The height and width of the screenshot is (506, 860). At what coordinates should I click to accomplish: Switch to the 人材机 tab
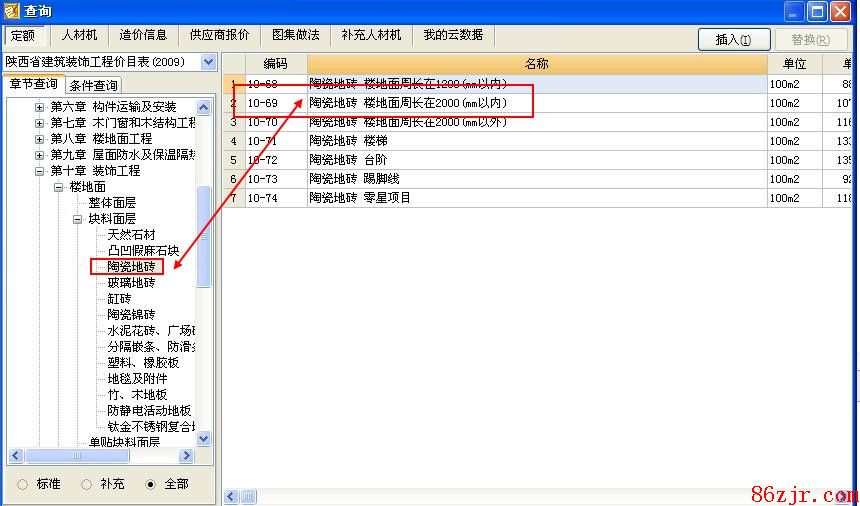pos(79,35)
